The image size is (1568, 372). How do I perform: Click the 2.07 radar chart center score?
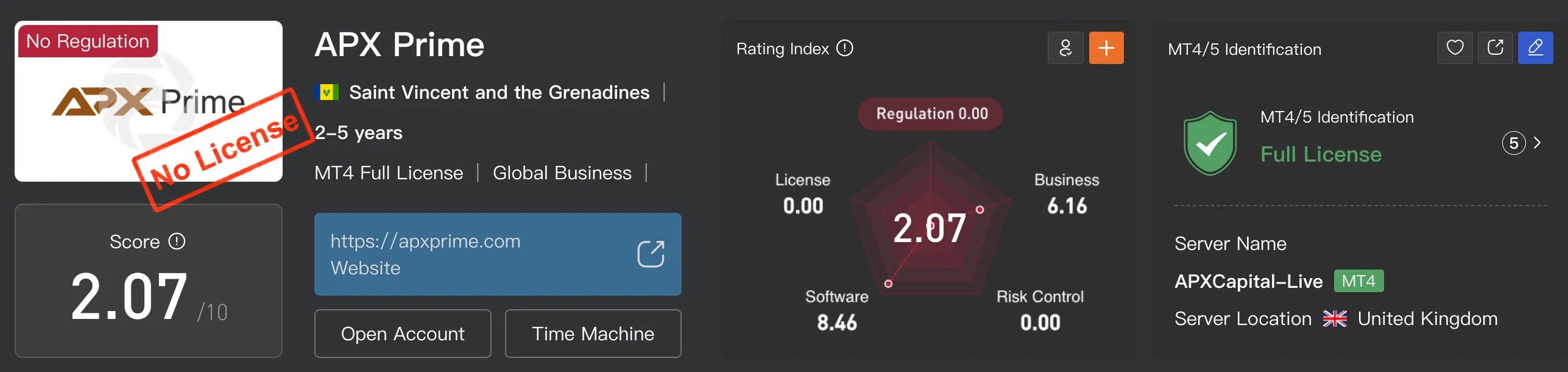(930, 229)
